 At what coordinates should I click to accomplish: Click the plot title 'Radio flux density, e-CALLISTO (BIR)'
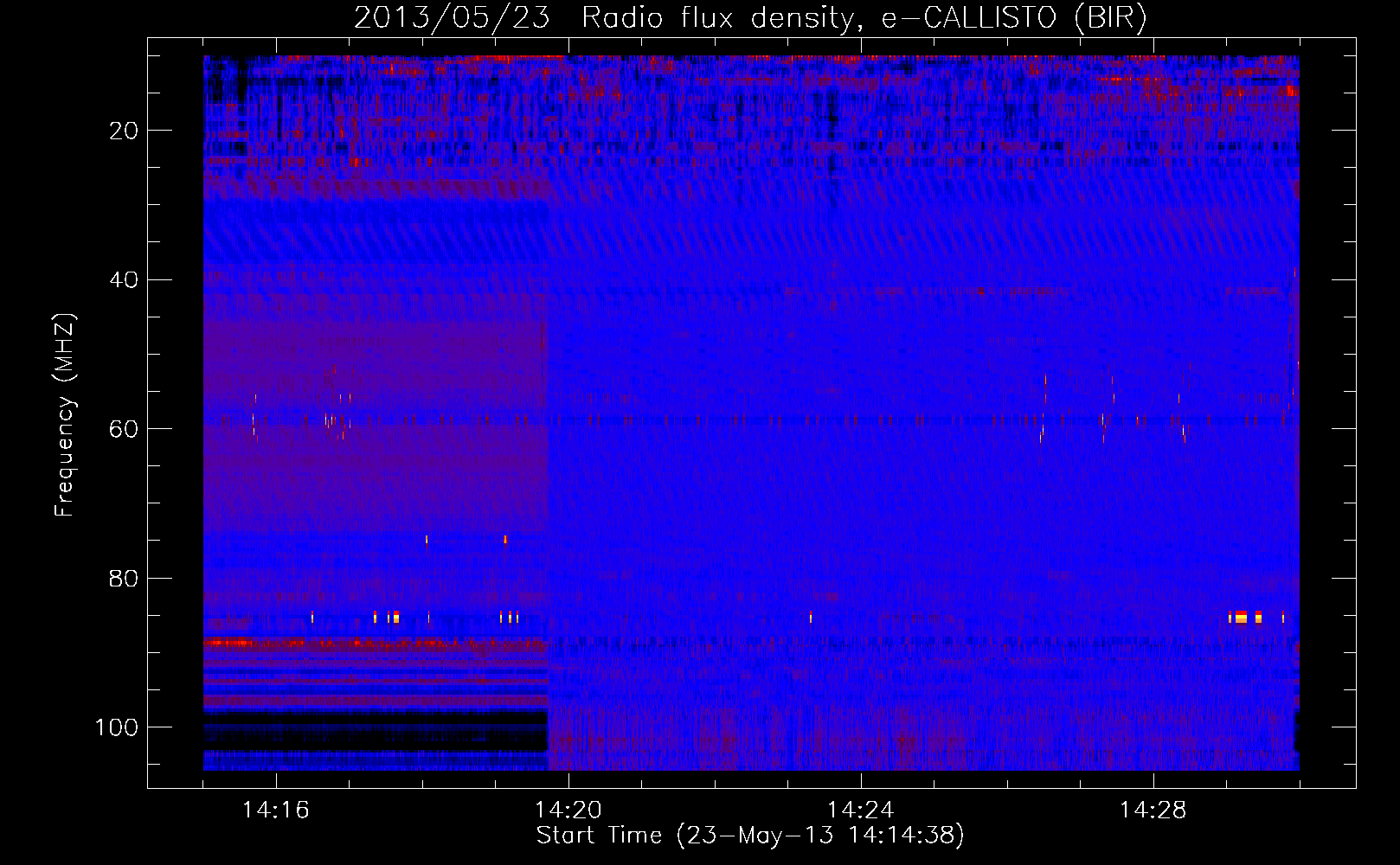864,18
